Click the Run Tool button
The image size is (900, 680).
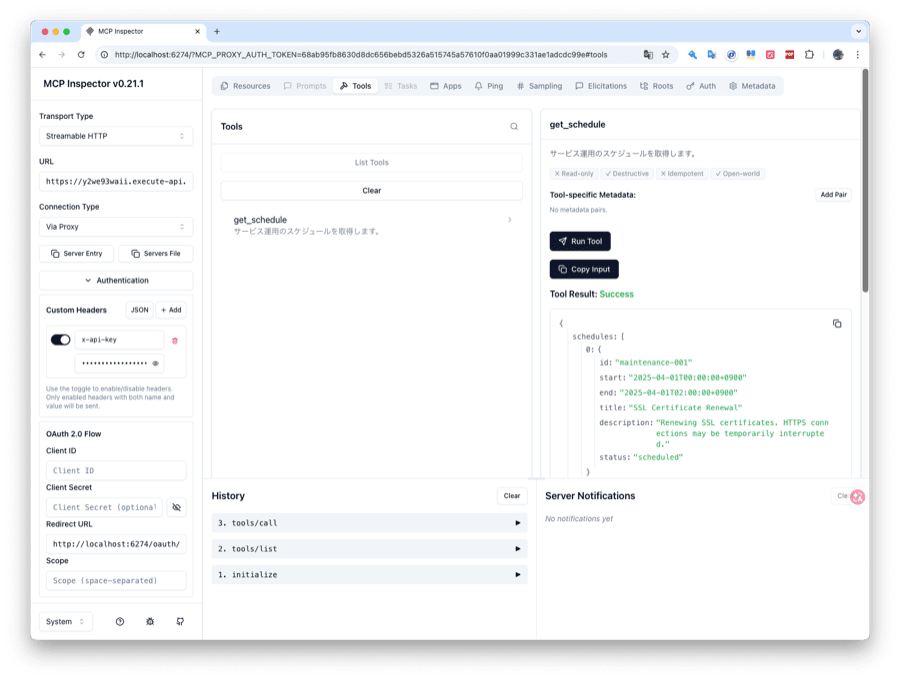coord(580,242)
